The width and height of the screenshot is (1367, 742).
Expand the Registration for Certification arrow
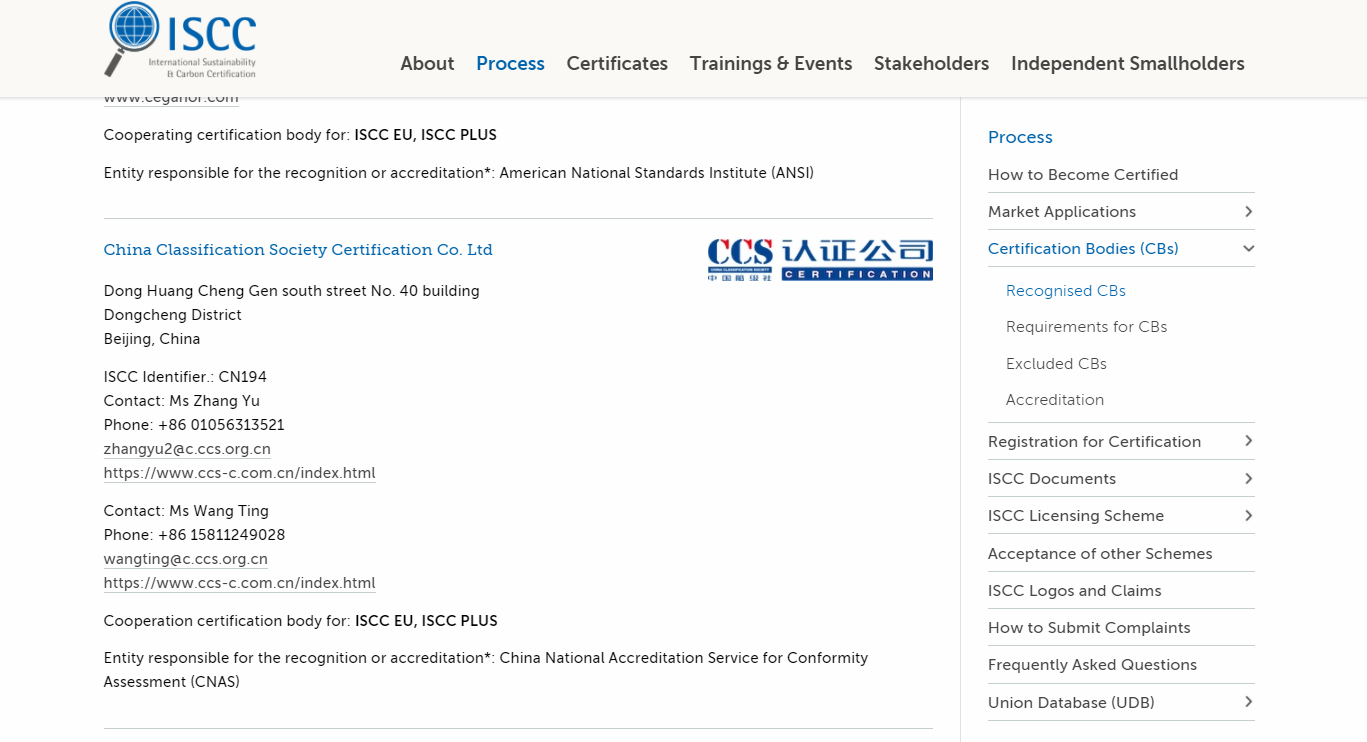(1248, 442)
